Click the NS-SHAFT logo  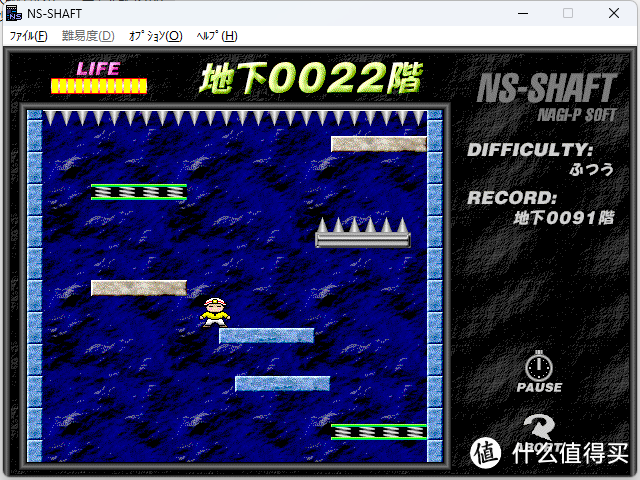547,88
